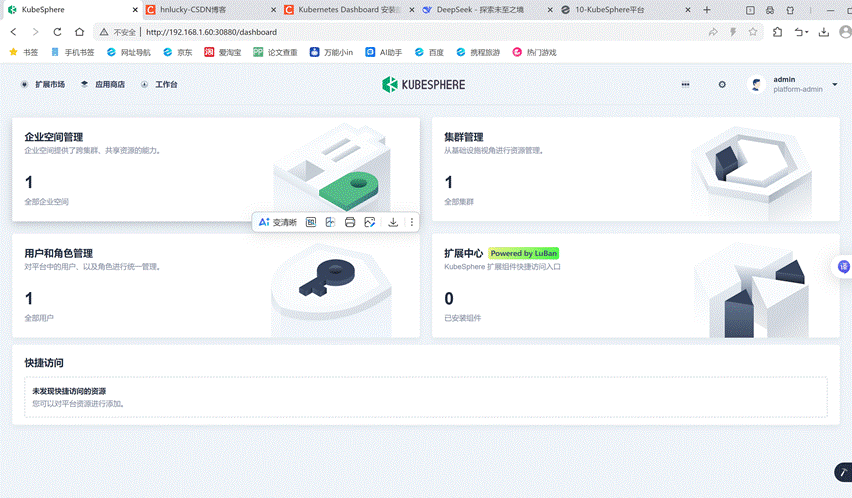Open the 企业空间管理 workspace card
This screenshot has width=852, height=498.
click(x=216, y=169)
